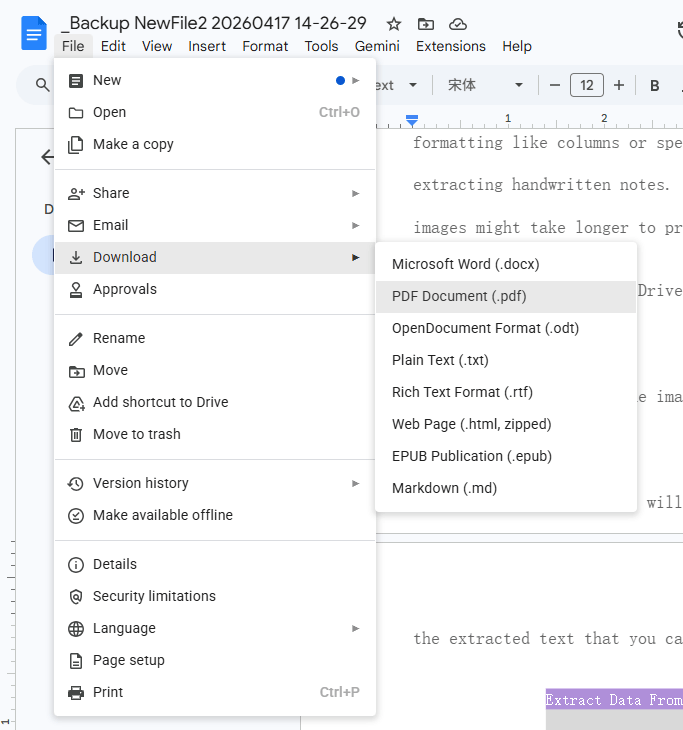Image resolution: width=683 pixels, height=730 pixels.
Task: Open the File menu
Action: pyautogui.click(x=73, y=47)
